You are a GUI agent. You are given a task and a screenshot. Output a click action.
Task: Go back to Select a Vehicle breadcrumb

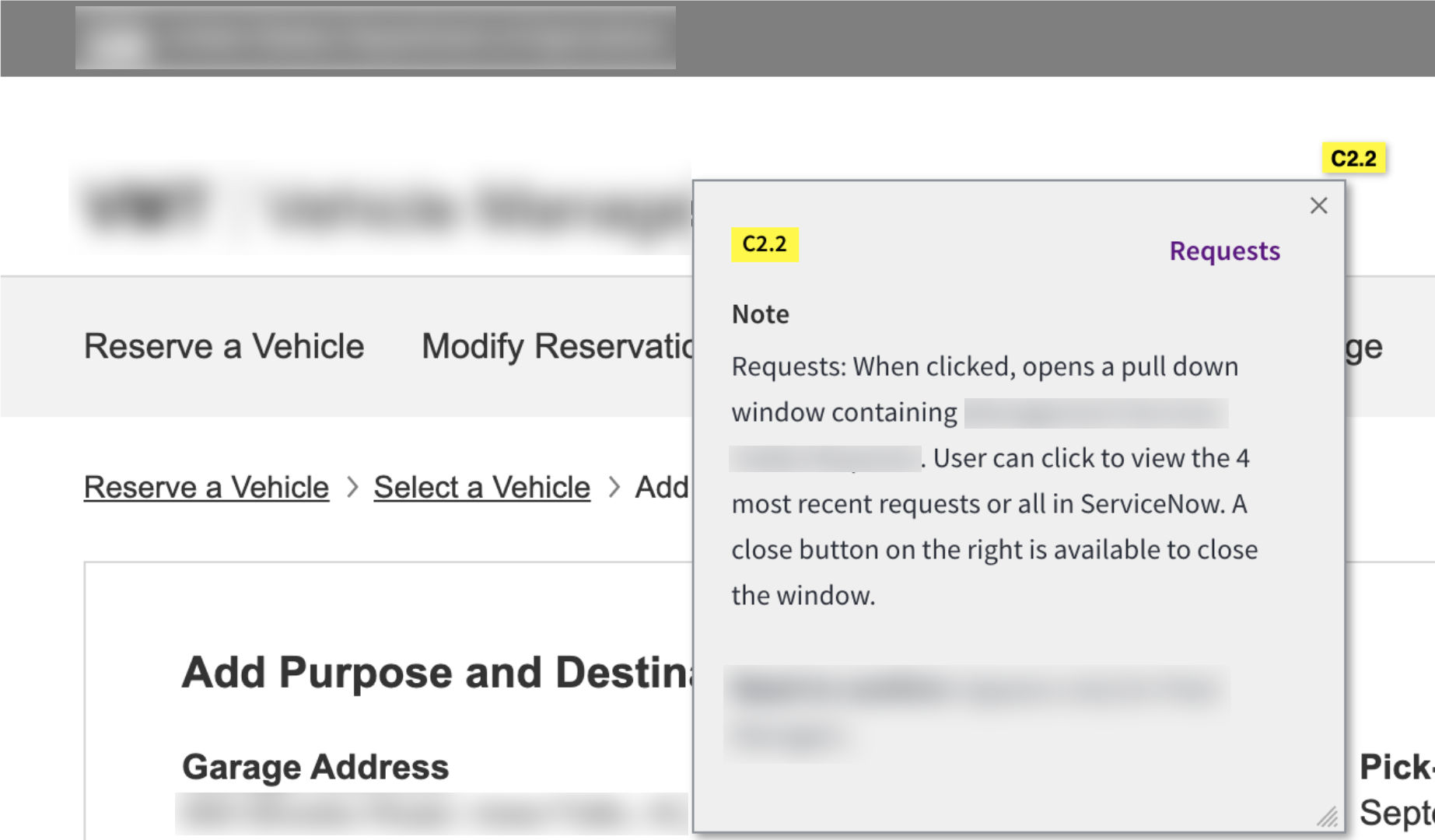(x=481, y=488)
